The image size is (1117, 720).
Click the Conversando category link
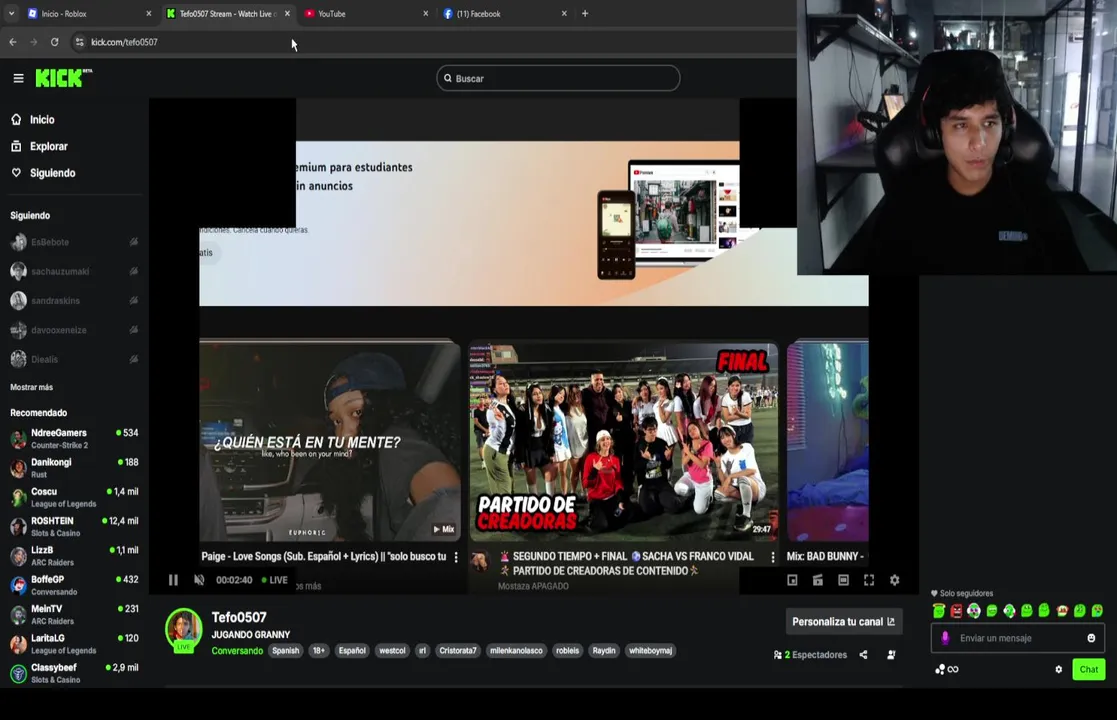pos(237,651)
